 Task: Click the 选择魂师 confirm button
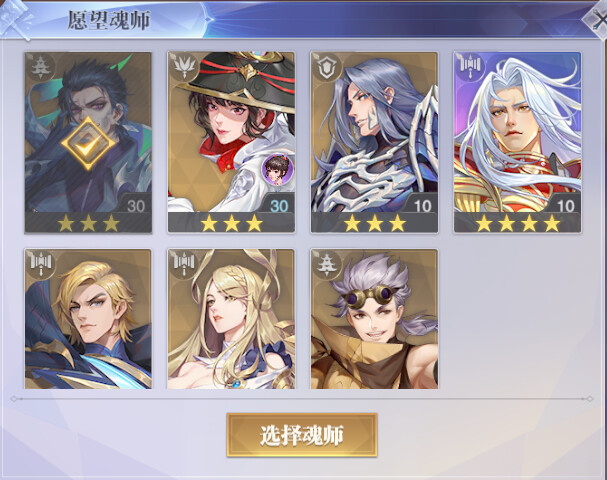302,435
